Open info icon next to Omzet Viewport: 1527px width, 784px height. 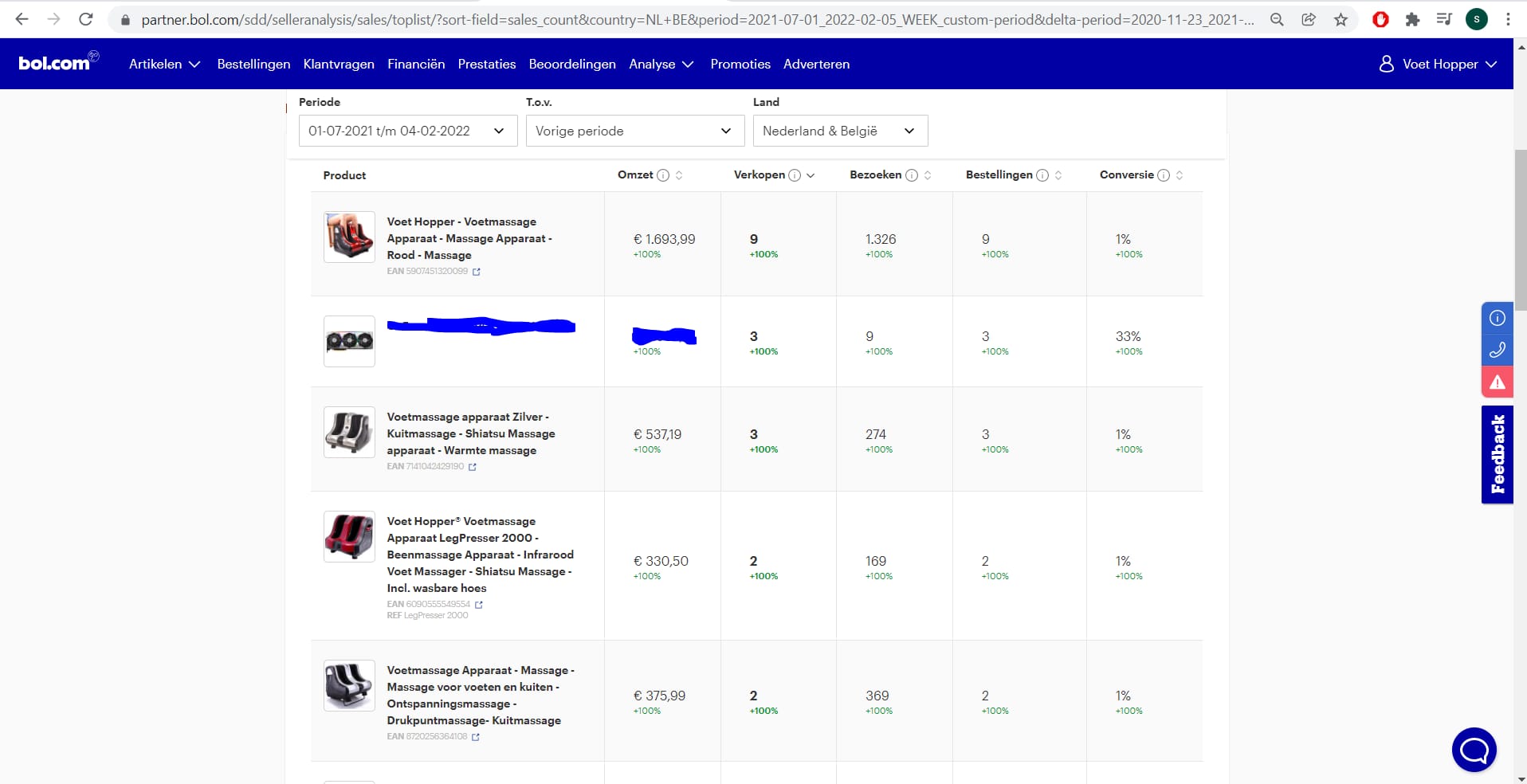663,175
